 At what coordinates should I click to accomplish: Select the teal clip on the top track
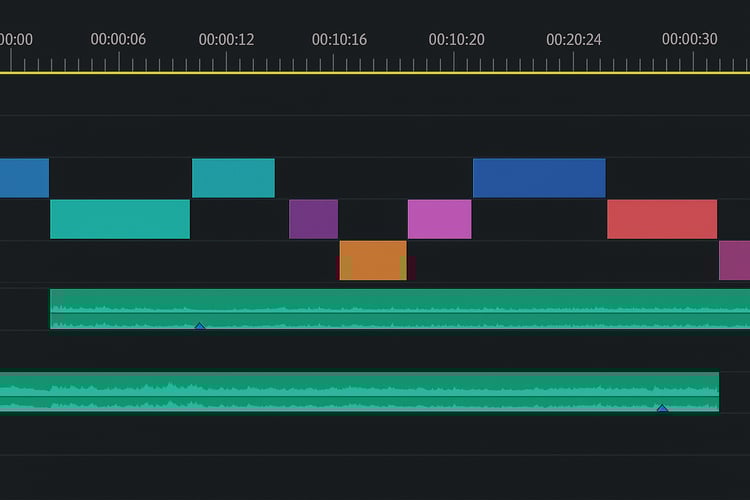pyautogui.click(x=233, y=178)
